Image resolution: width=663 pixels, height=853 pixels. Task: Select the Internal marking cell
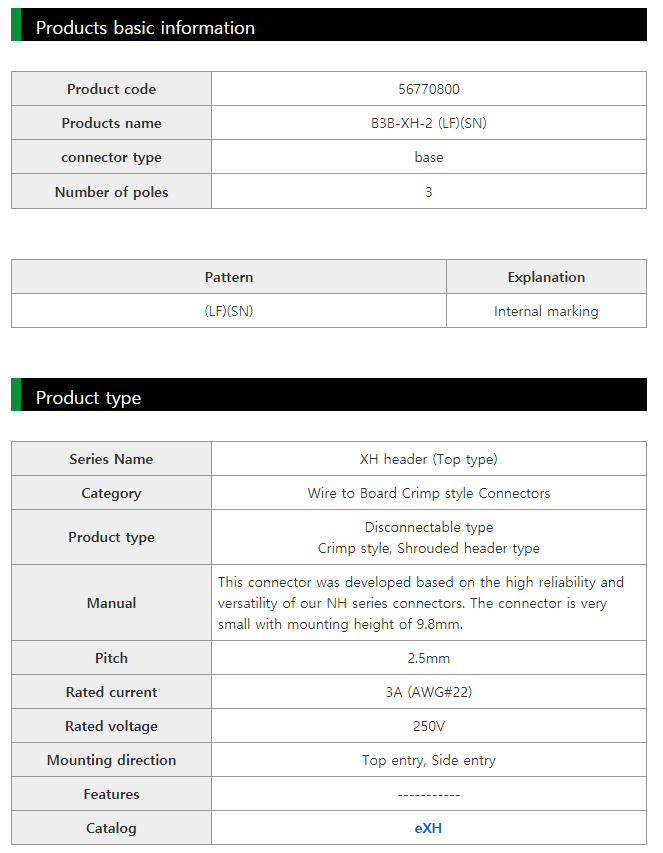(x=546, y=311)
